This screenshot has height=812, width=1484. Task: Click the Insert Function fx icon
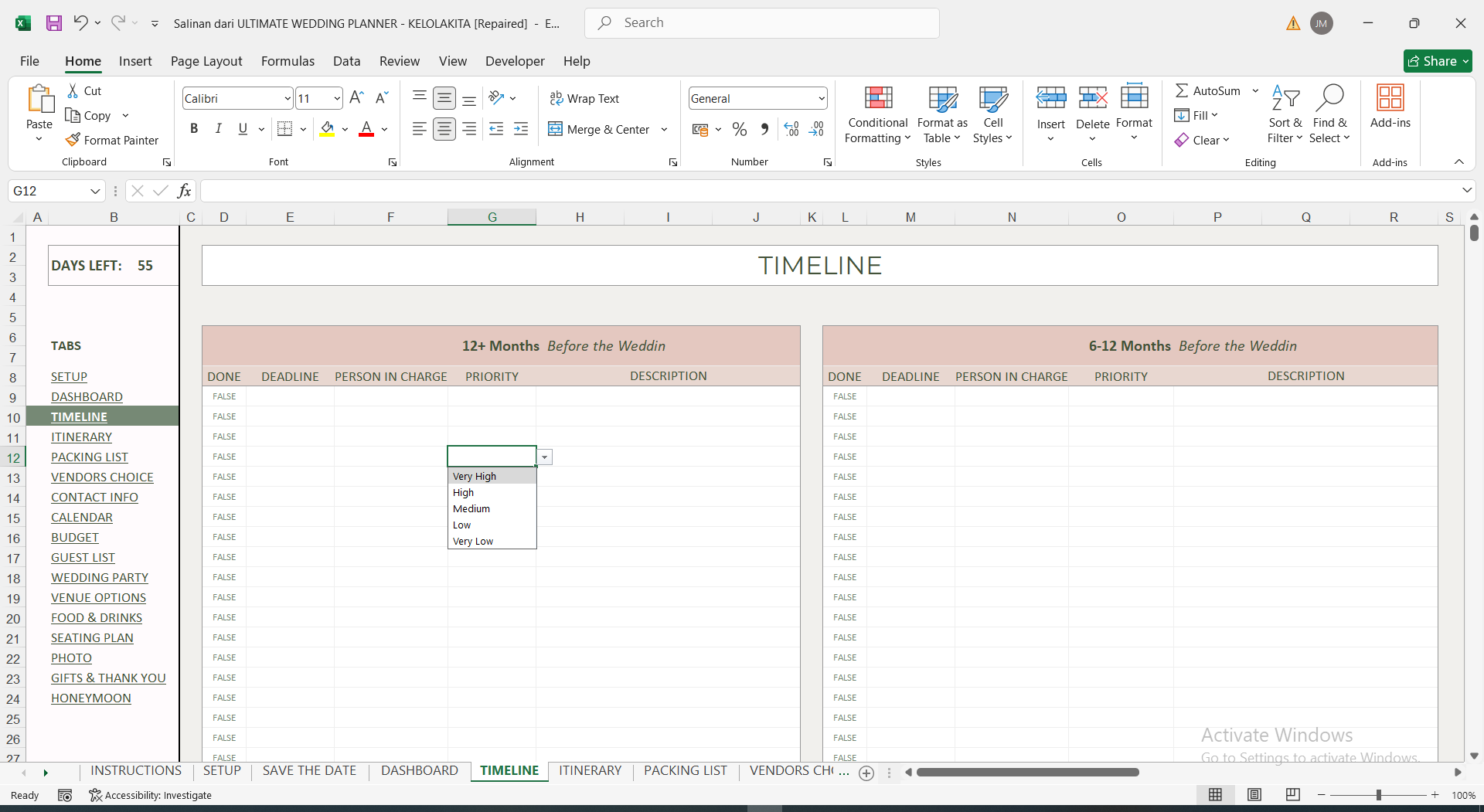tap(185, 191)
